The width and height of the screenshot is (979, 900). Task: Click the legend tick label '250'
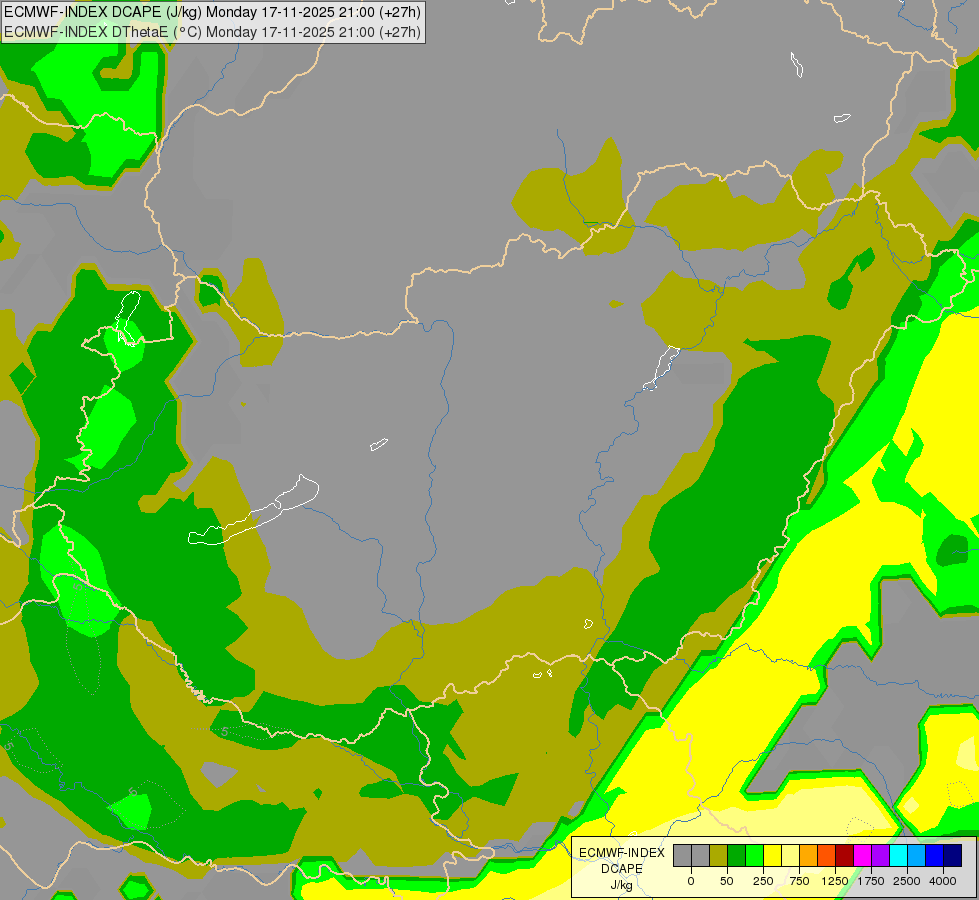(x=763, y=881)
